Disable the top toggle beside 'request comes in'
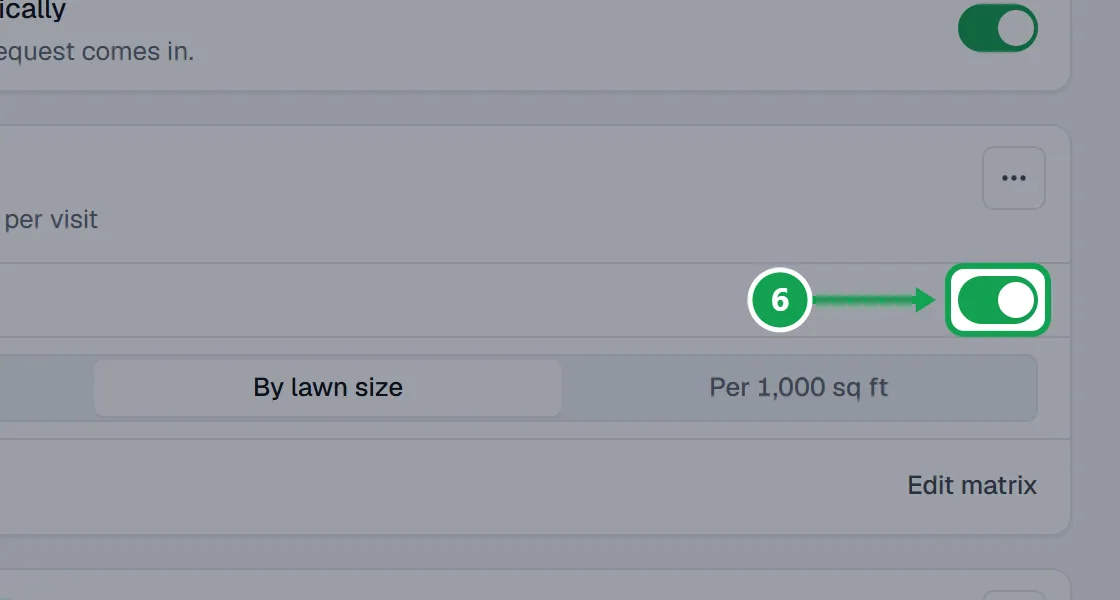This screenshot has height=600, width=1120. pos(997,29)
